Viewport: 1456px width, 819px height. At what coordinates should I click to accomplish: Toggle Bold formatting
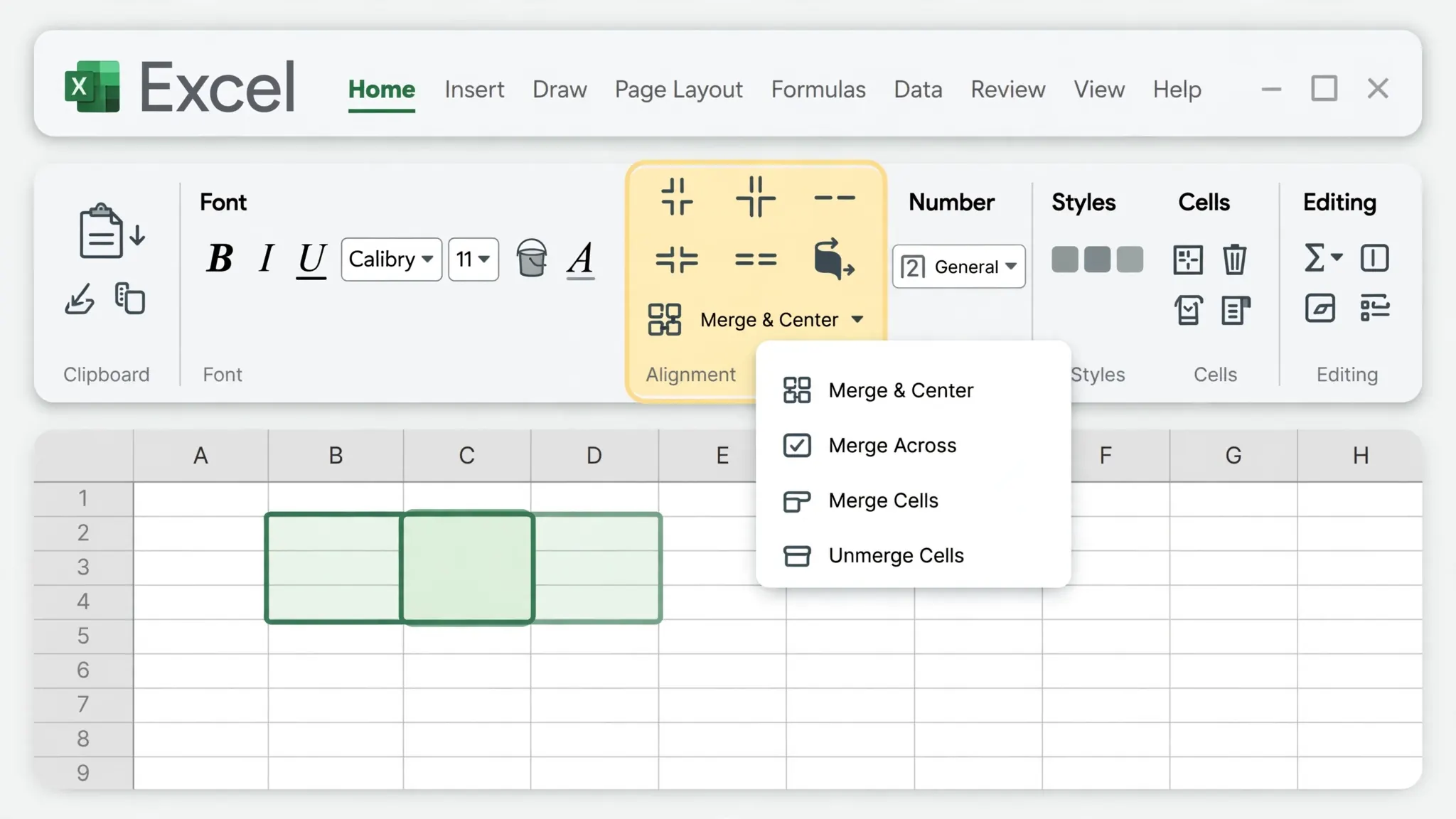click(x=220, y=258)
